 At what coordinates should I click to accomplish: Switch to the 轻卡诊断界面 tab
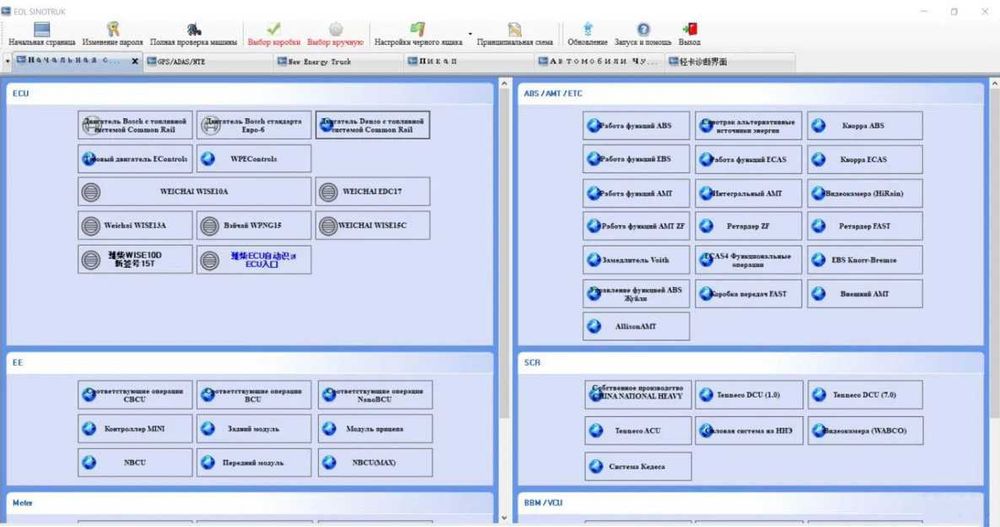730,61
